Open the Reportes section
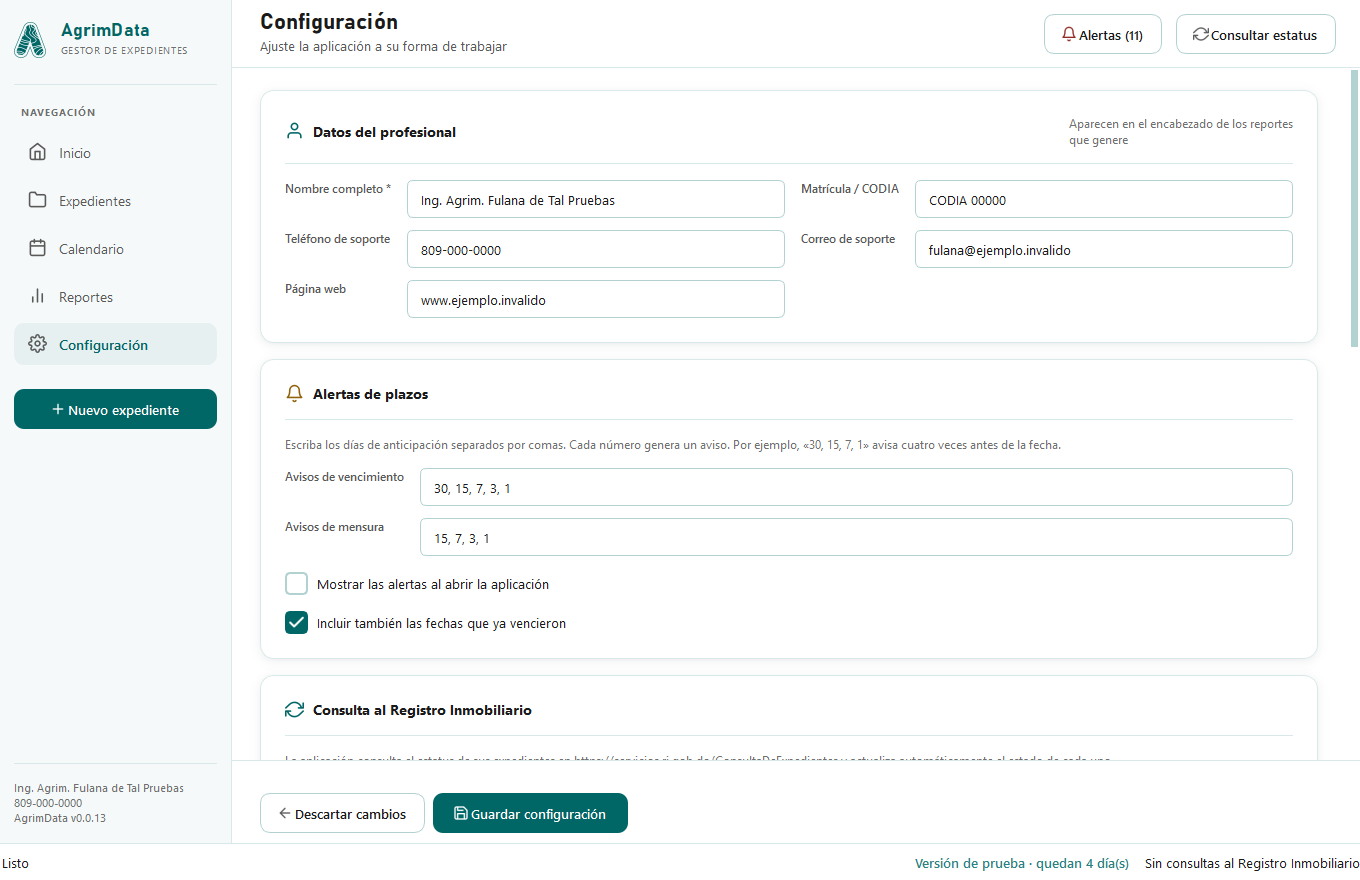Screen dimensions: 1360x880 [115, 297]
